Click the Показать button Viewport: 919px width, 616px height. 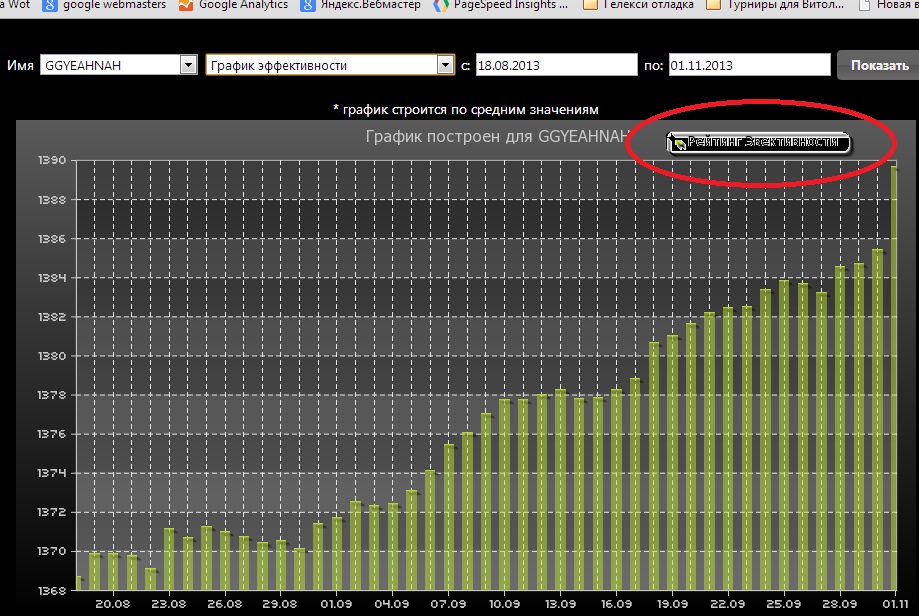tap(879, 65)
